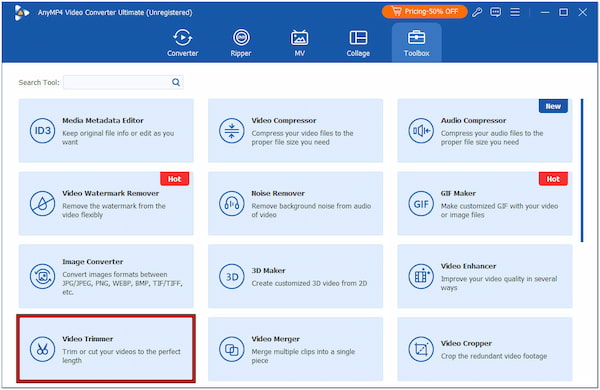Open the Video Enhancer tool title
The width and height of the screenshot is (600, 390).
[x=468, y=266]
